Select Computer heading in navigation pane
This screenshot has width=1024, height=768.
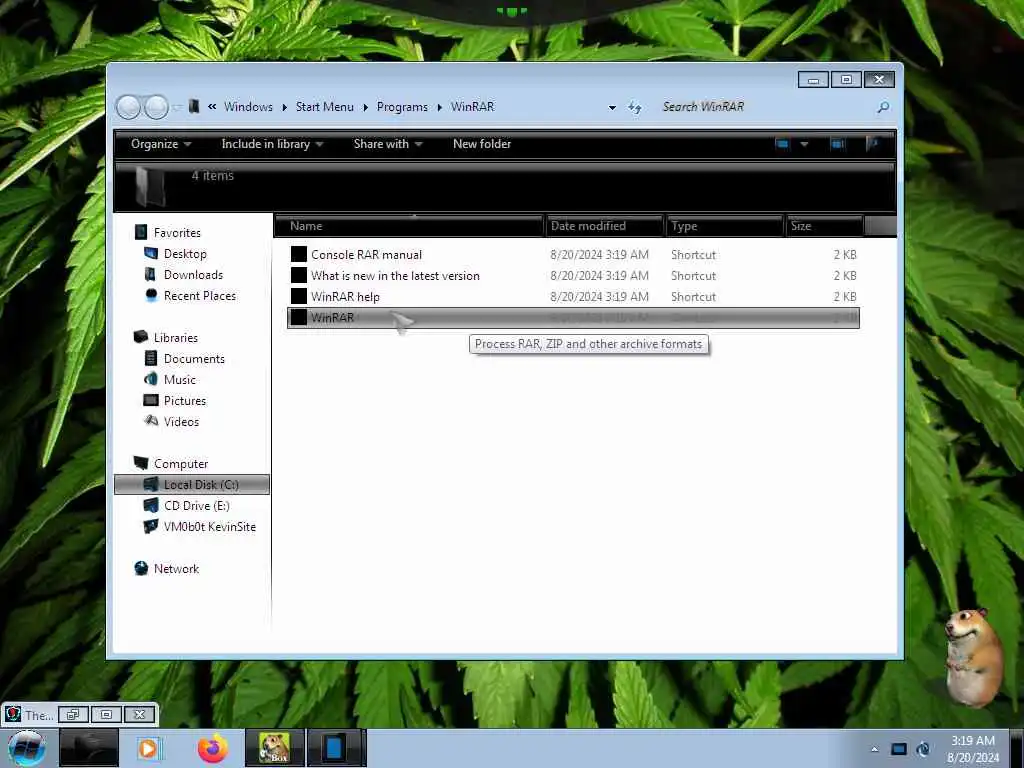pyautogui.click(x=181, y=464)
